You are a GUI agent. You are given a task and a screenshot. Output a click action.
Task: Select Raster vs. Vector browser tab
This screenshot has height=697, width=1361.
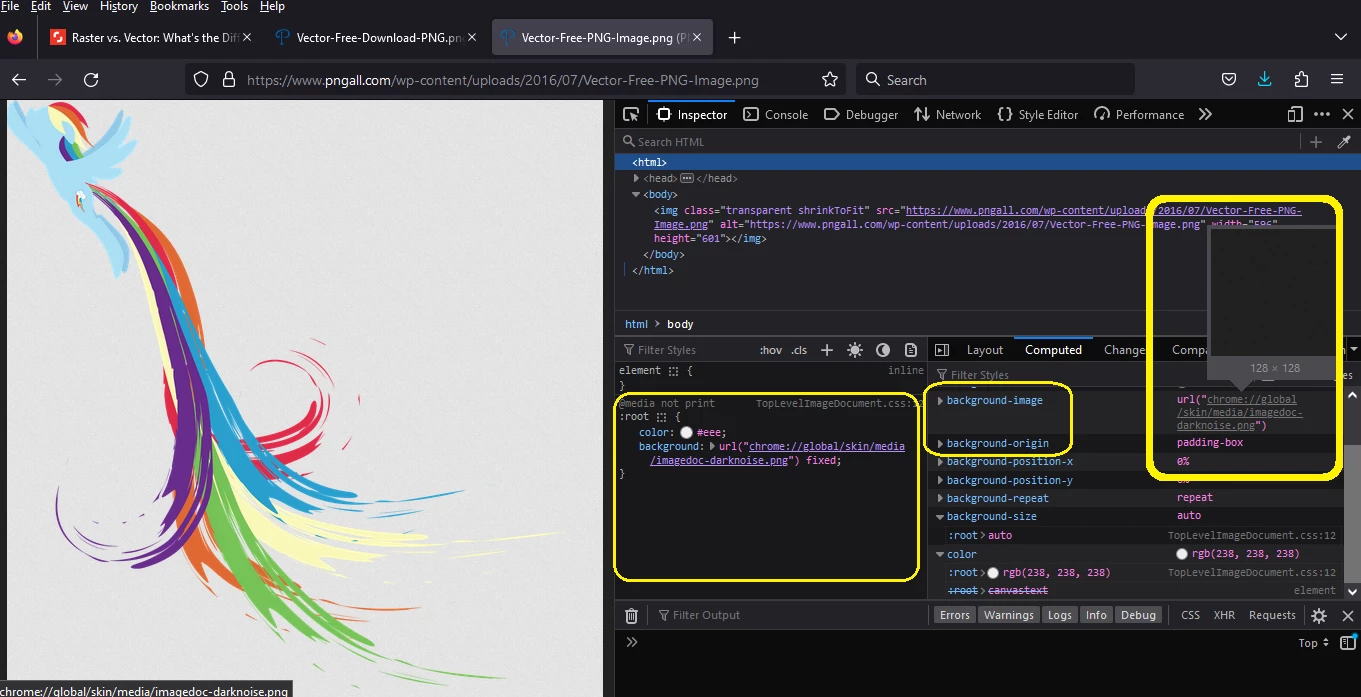(x=150, y=38)
